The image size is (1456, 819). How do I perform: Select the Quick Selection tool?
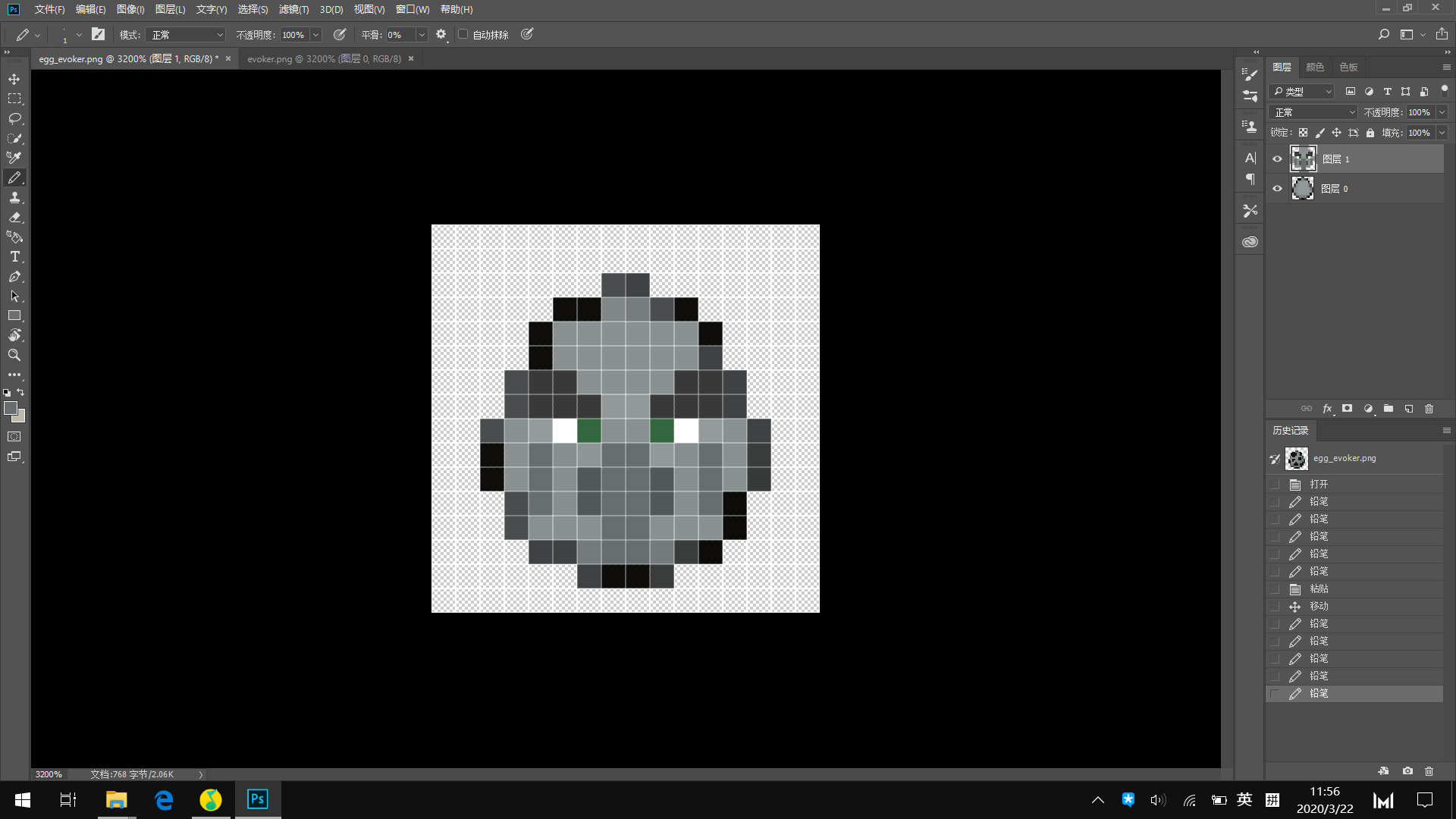tap(14, 138)
